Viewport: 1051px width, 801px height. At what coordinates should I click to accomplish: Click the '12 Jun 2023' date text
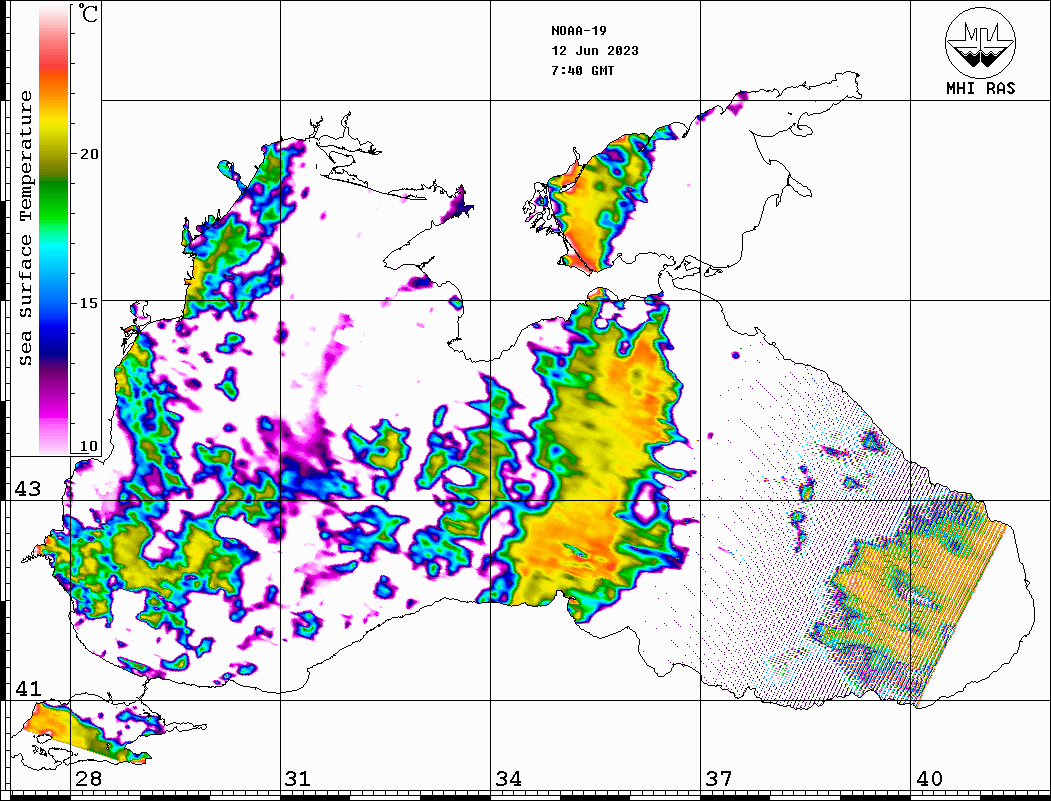click(x=595, y=51)
